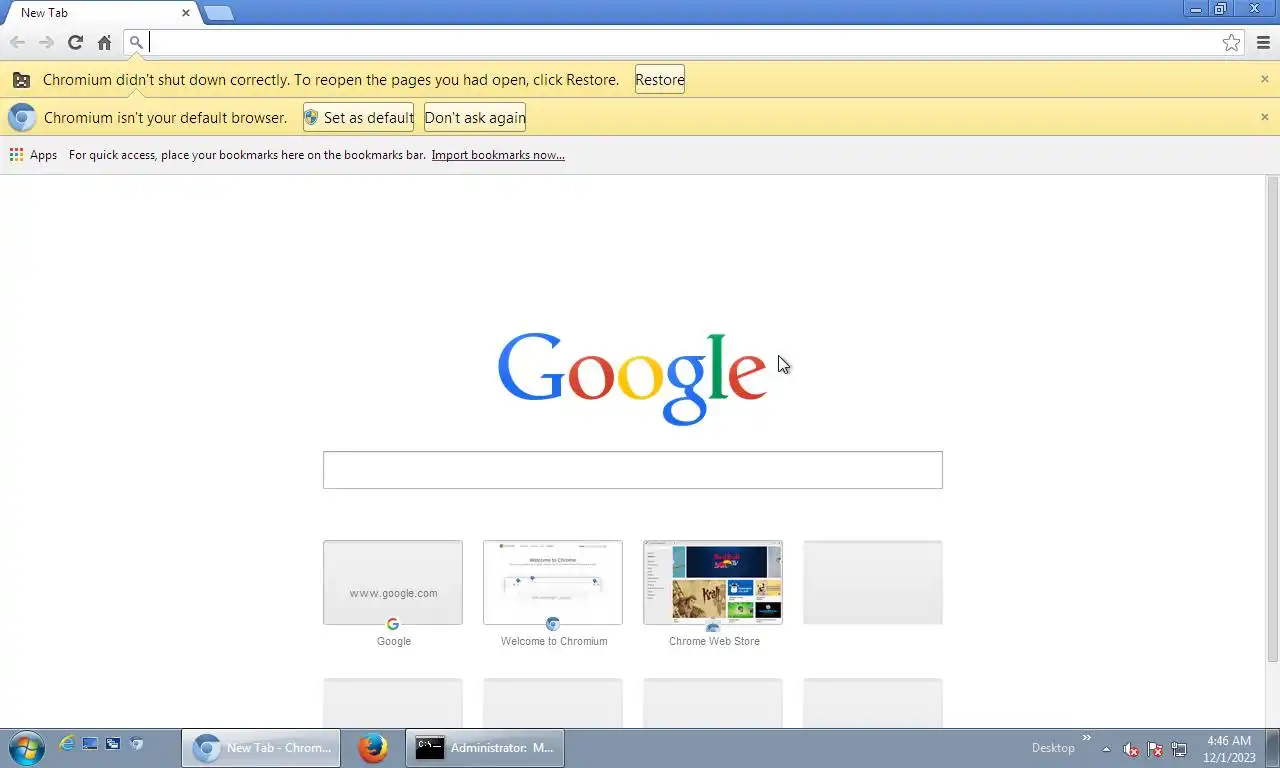
Task: Close the New Tab tab
Action: (185, 13)
